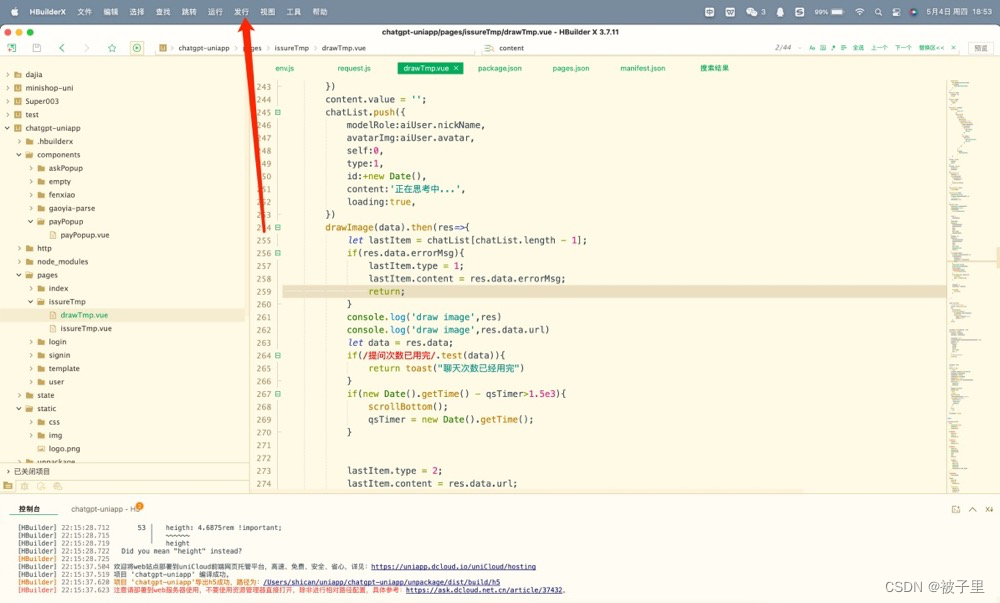Open the 运行 menu
Viewport: 1000px width, 603px height.
[x=216, y=11]
